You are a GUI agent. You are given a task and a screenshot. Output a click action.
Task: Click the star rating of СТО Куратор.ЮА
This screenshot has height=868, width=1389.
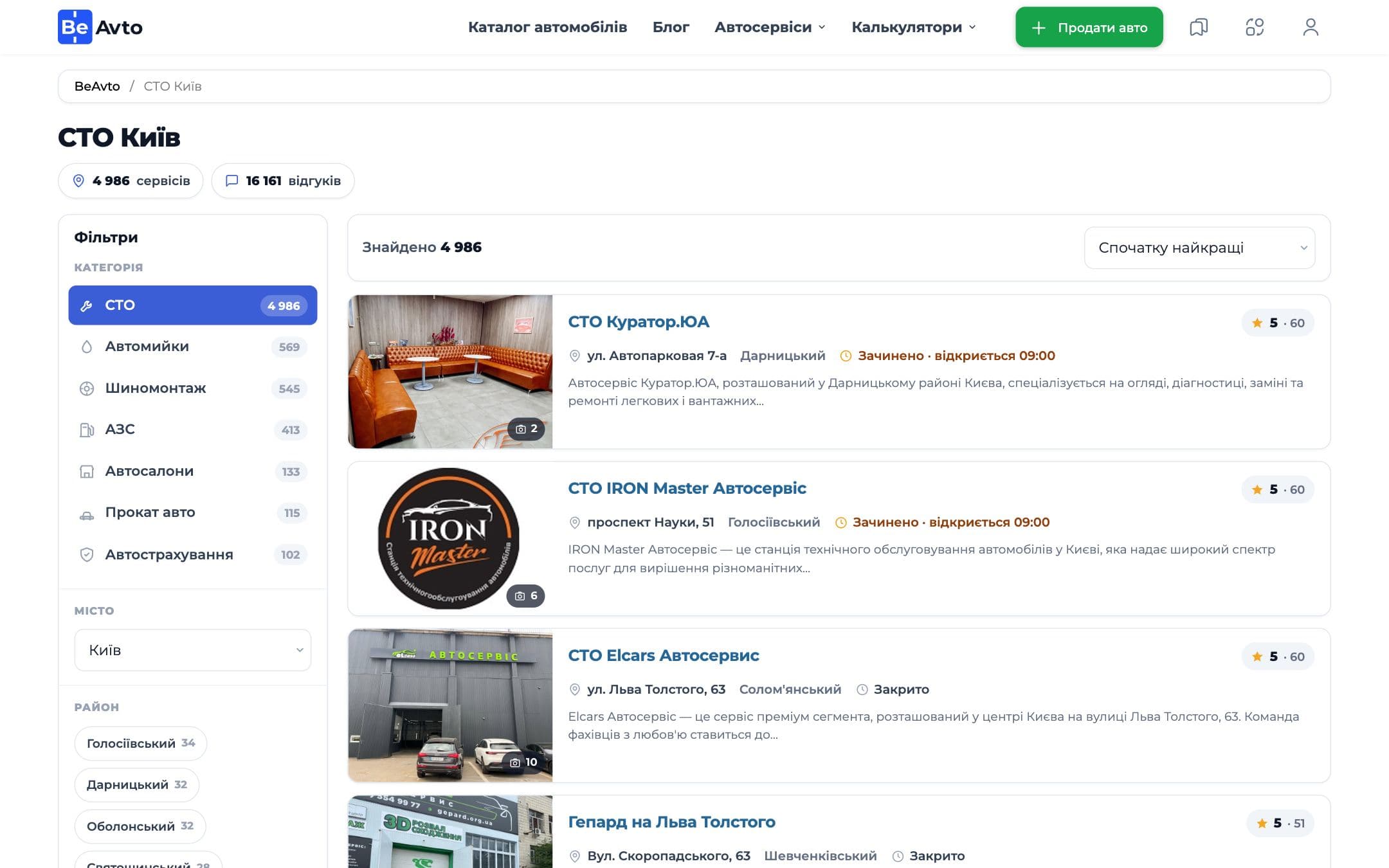pyautogui.click(x=1278, y=323)
